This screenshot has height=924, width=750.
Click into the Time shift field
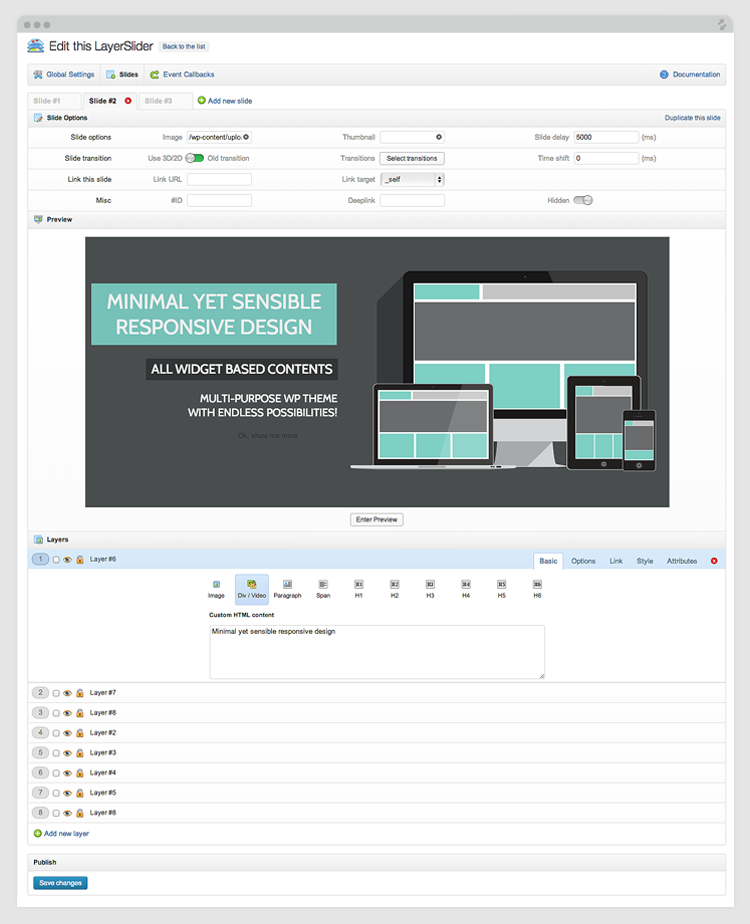(606, 159)
